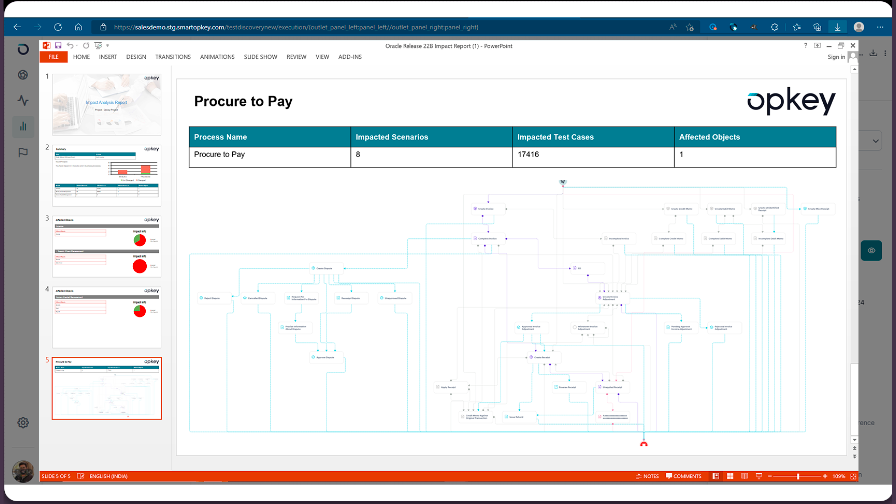Open the browser Collections icon
Viewport: 896px width, 504px height.
point(817,27)
